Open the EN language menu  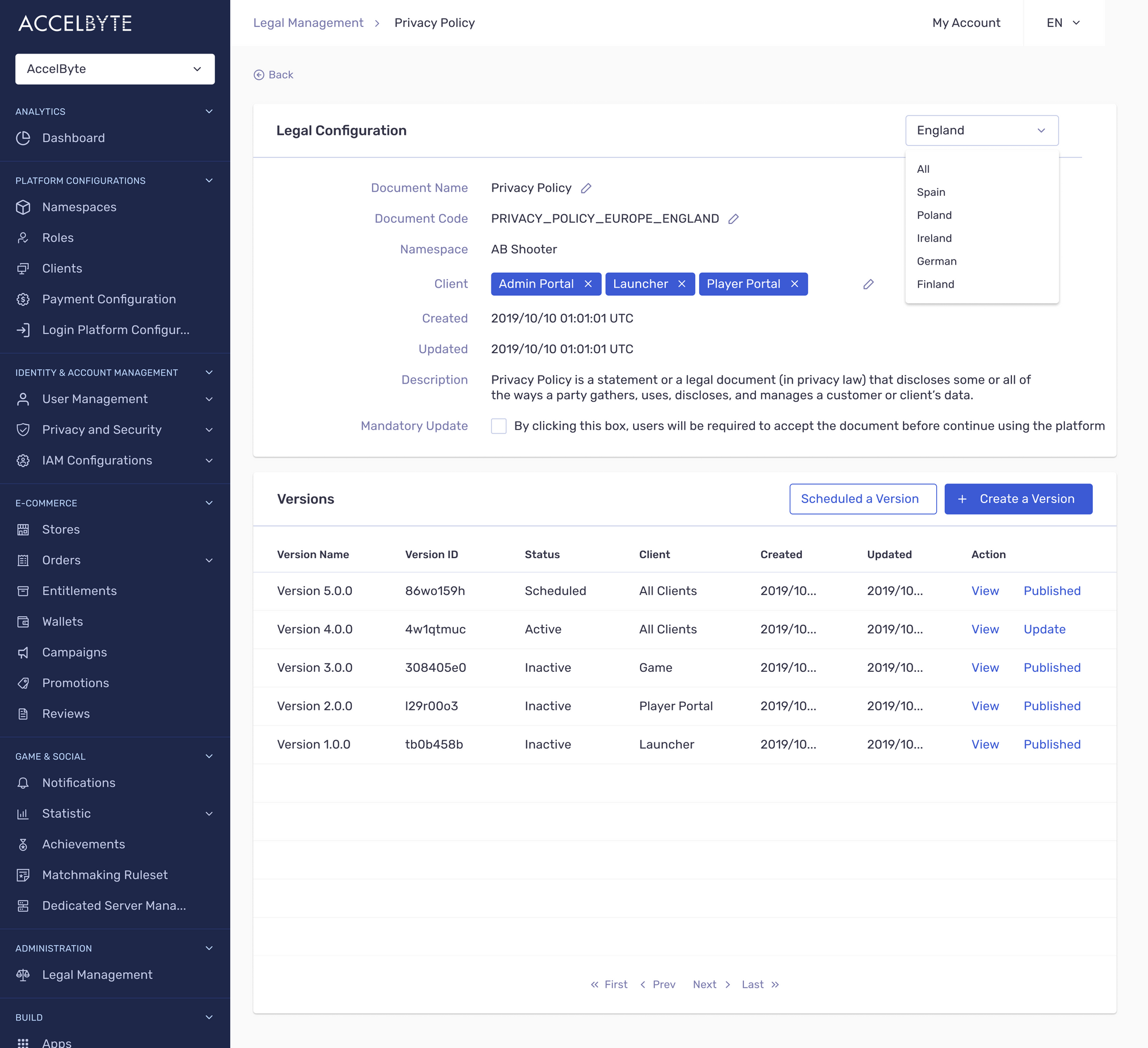click(1062, 22)
